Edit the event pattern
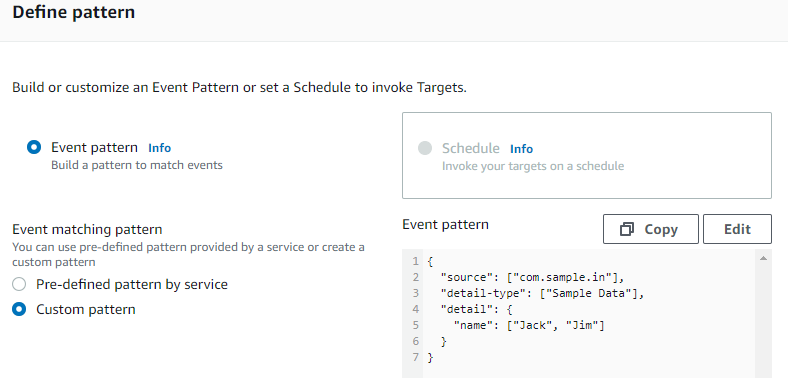This screenshot has height=378, width=788. point(737,229)
